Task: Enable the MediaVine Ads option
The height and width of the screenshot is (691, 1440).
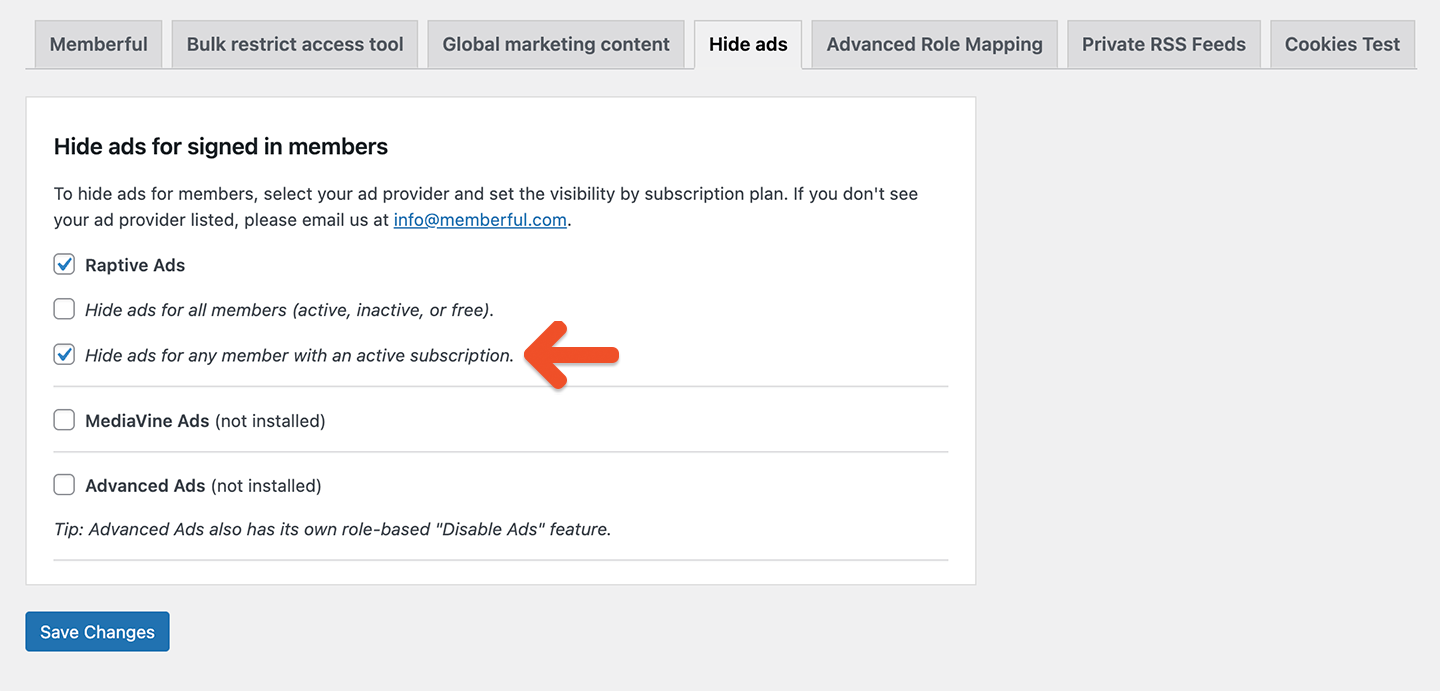Action: tap(64, 419)
